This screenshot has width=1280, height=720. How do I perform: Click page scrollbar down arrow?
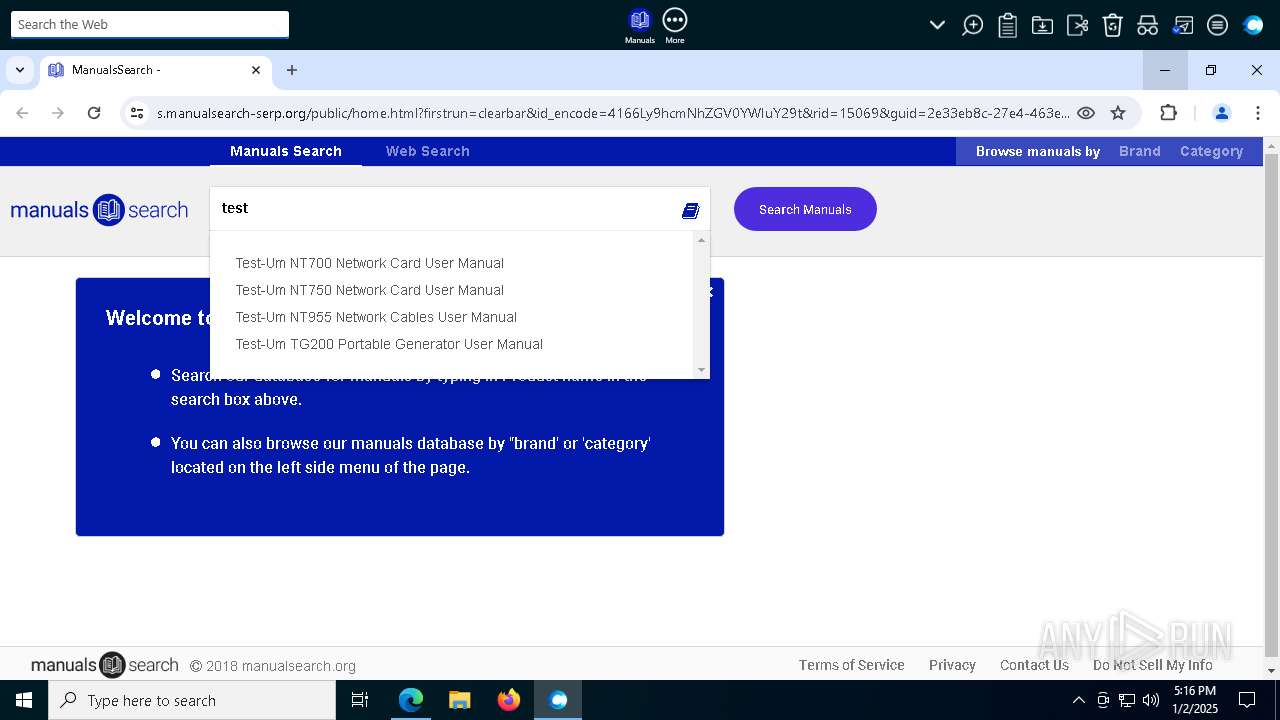[x=1271, y=671]
